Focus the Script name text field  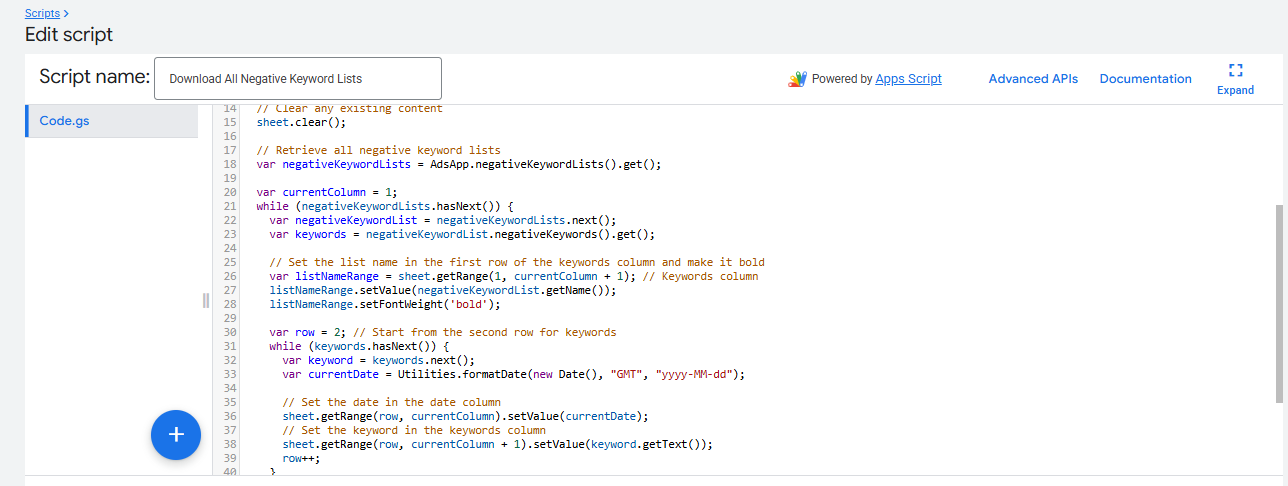click(x=297, y=78)
